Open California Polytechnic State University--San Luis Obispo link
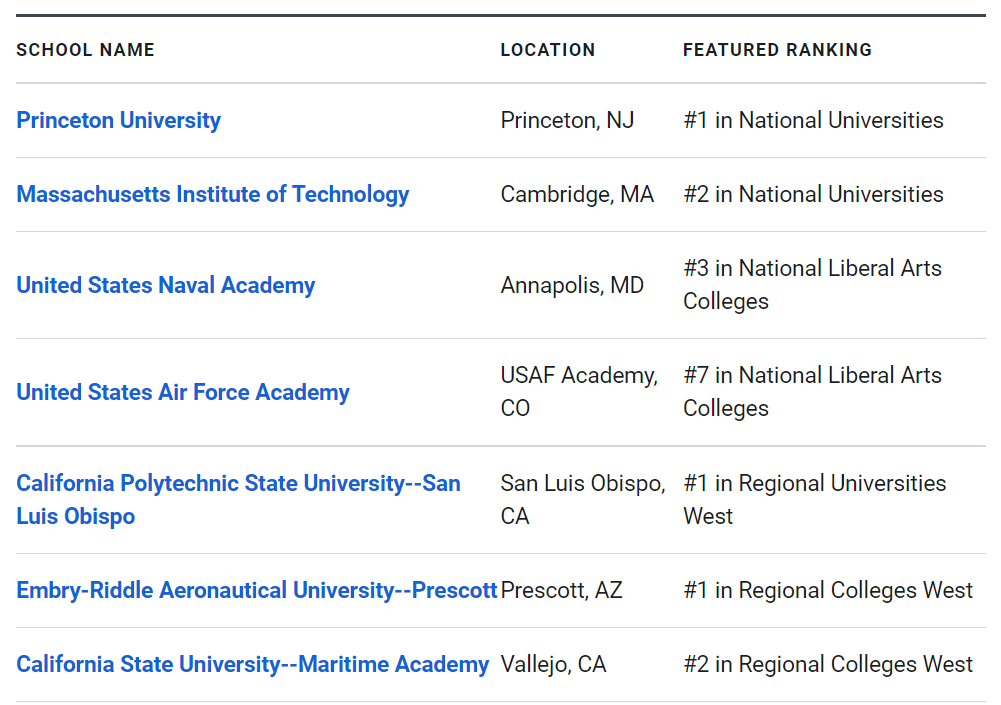1001x705 pixels. [x=238, y=499]
